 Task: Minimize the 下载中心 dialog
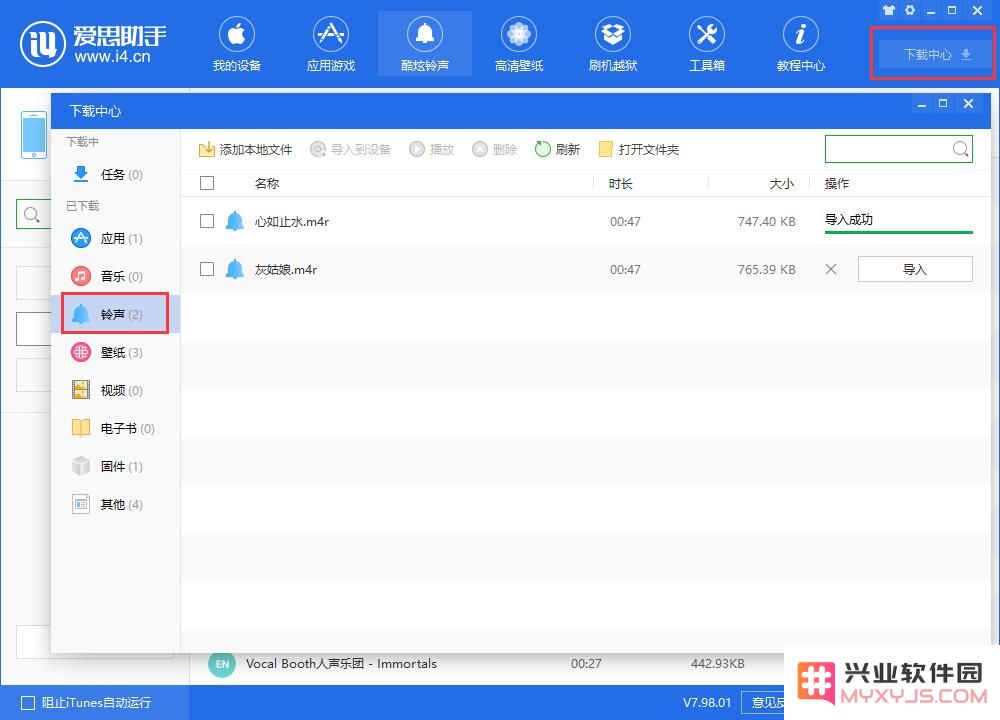click(922, 104)
